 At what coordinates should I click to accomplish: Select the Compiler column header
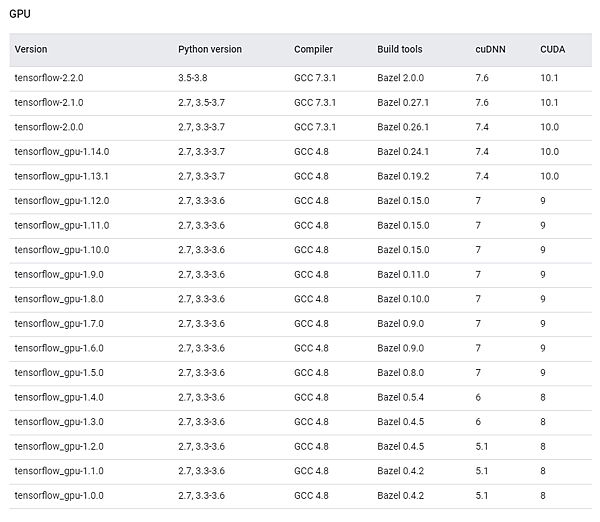[x=313, y=49]
